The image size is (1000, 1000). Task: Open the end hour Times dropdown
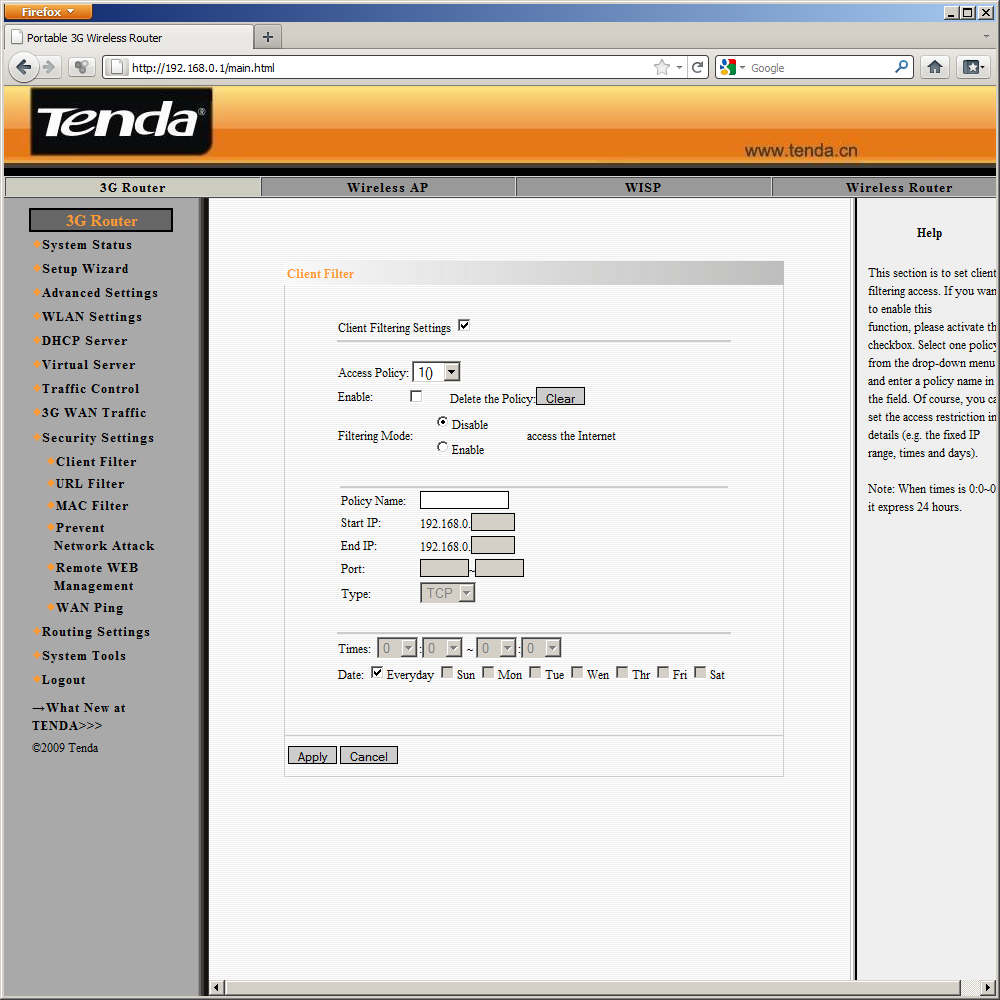click(x=496, y=648)
